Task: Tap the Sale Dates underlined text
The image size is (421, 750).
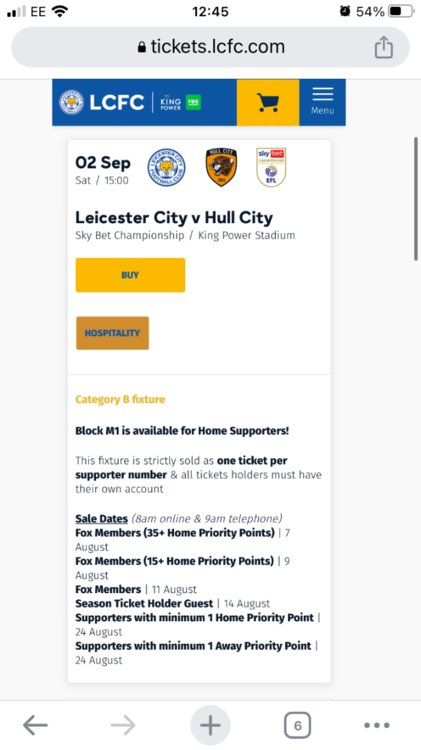Action: [101, 518]
